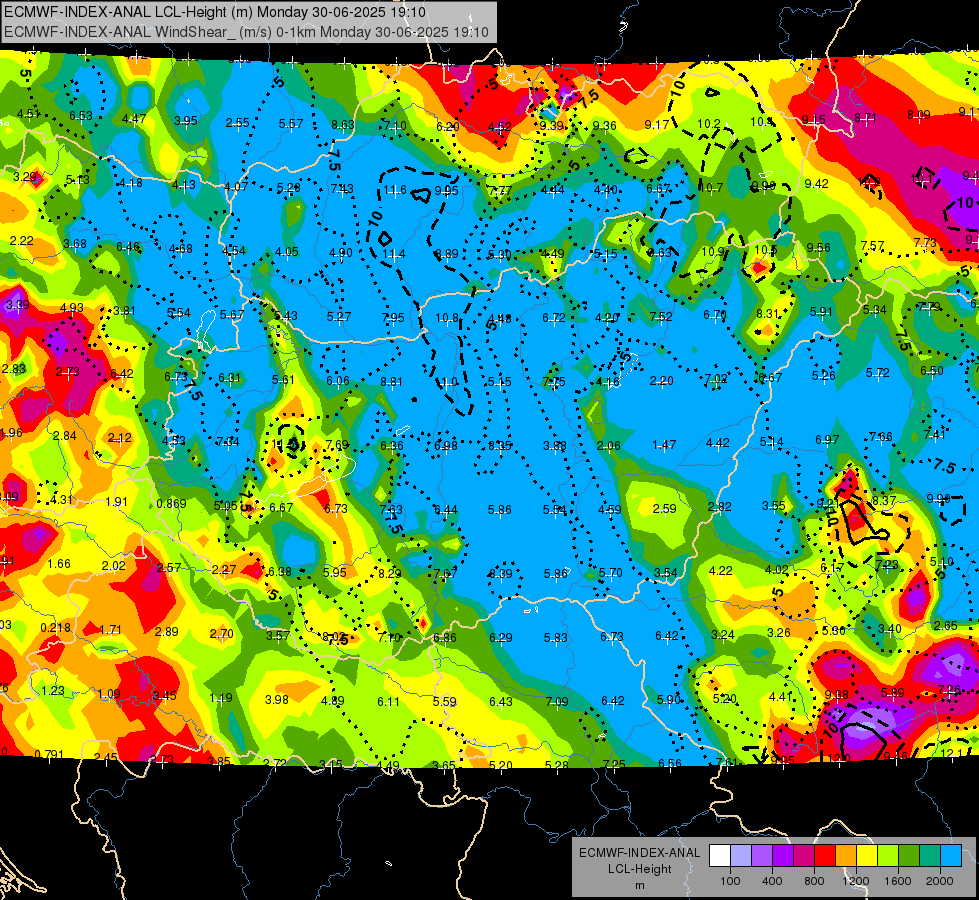Click the wind shear value 2.27
The image size is (979, 900).
click(224, 570)
